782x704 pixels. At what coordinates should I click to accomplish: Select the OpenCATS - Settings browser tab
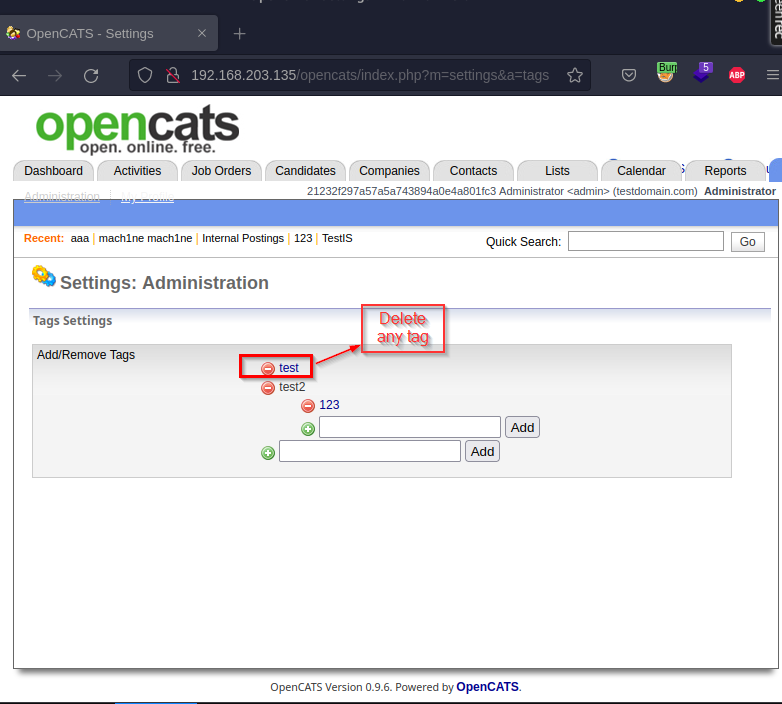(x=109, y=33)
